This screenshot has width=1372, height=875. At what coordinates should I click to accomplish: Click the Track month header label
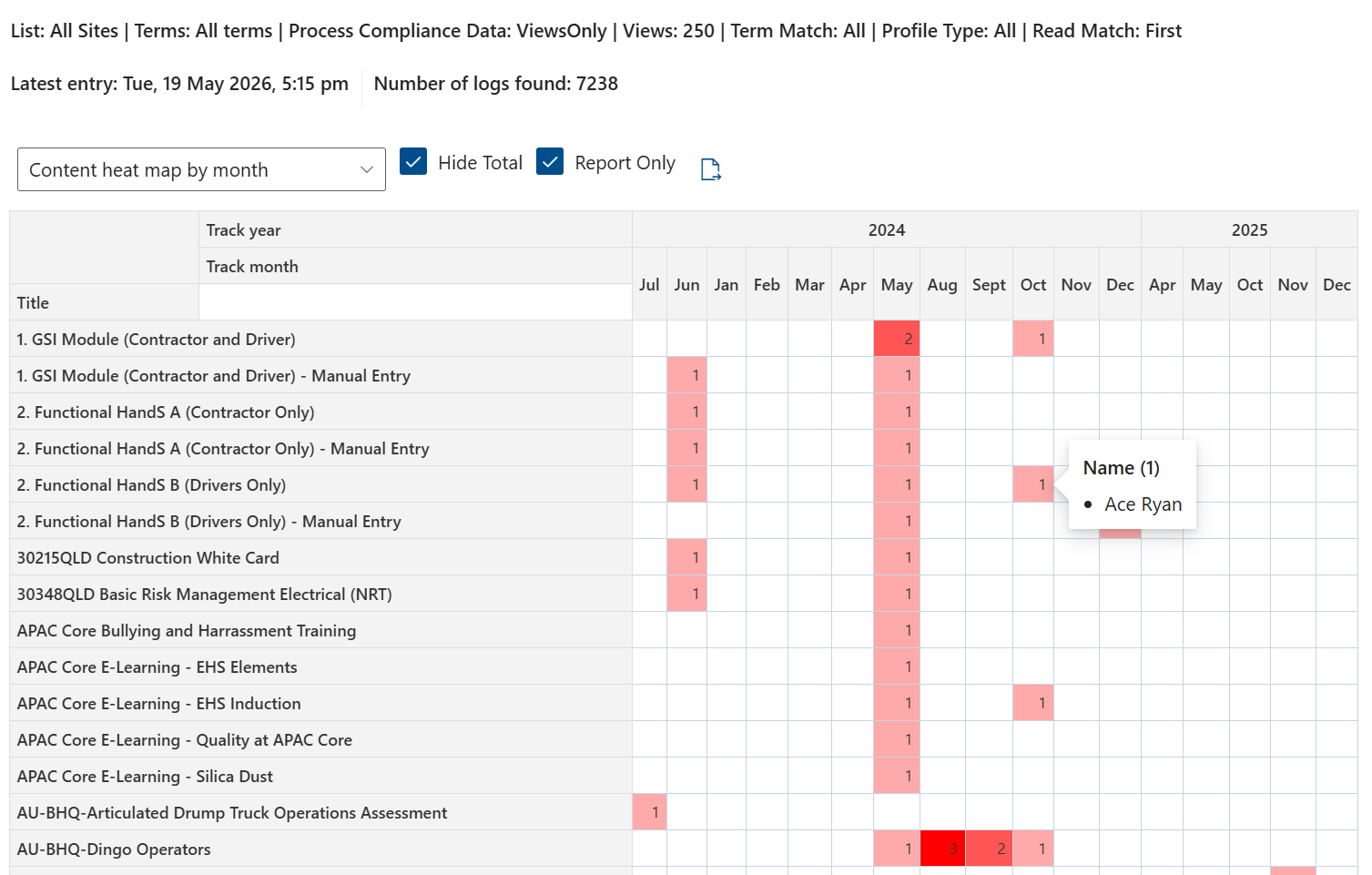[x=252, y=267]
